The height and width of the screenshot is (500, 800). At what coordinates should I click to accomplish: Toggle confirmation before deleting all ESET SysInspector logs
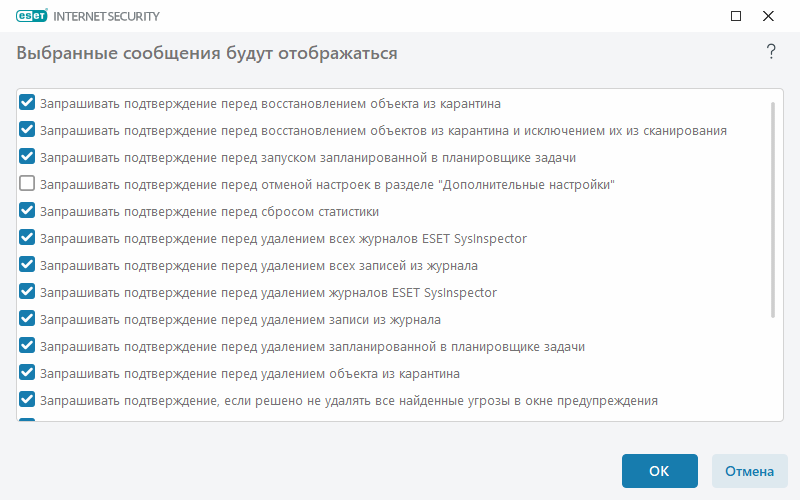point(27,237)
